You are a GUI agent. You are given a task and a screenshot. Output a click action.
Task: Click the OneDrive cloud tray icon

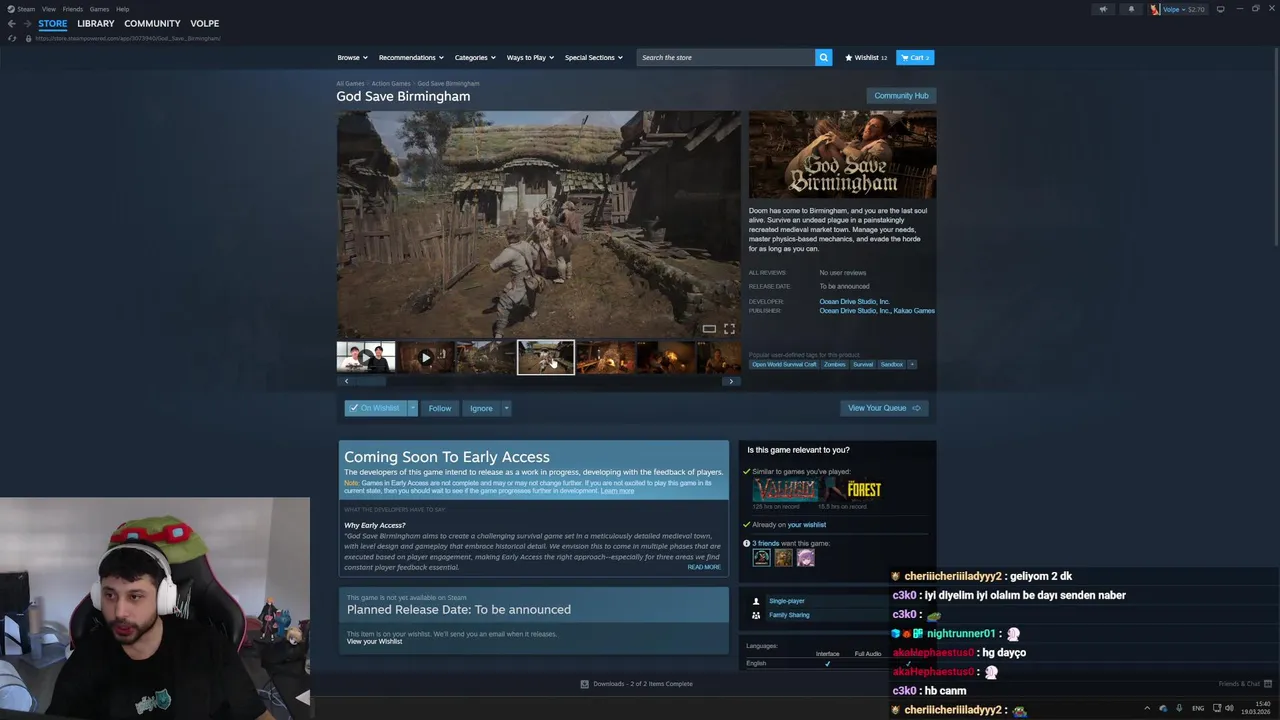(1163, 708)
